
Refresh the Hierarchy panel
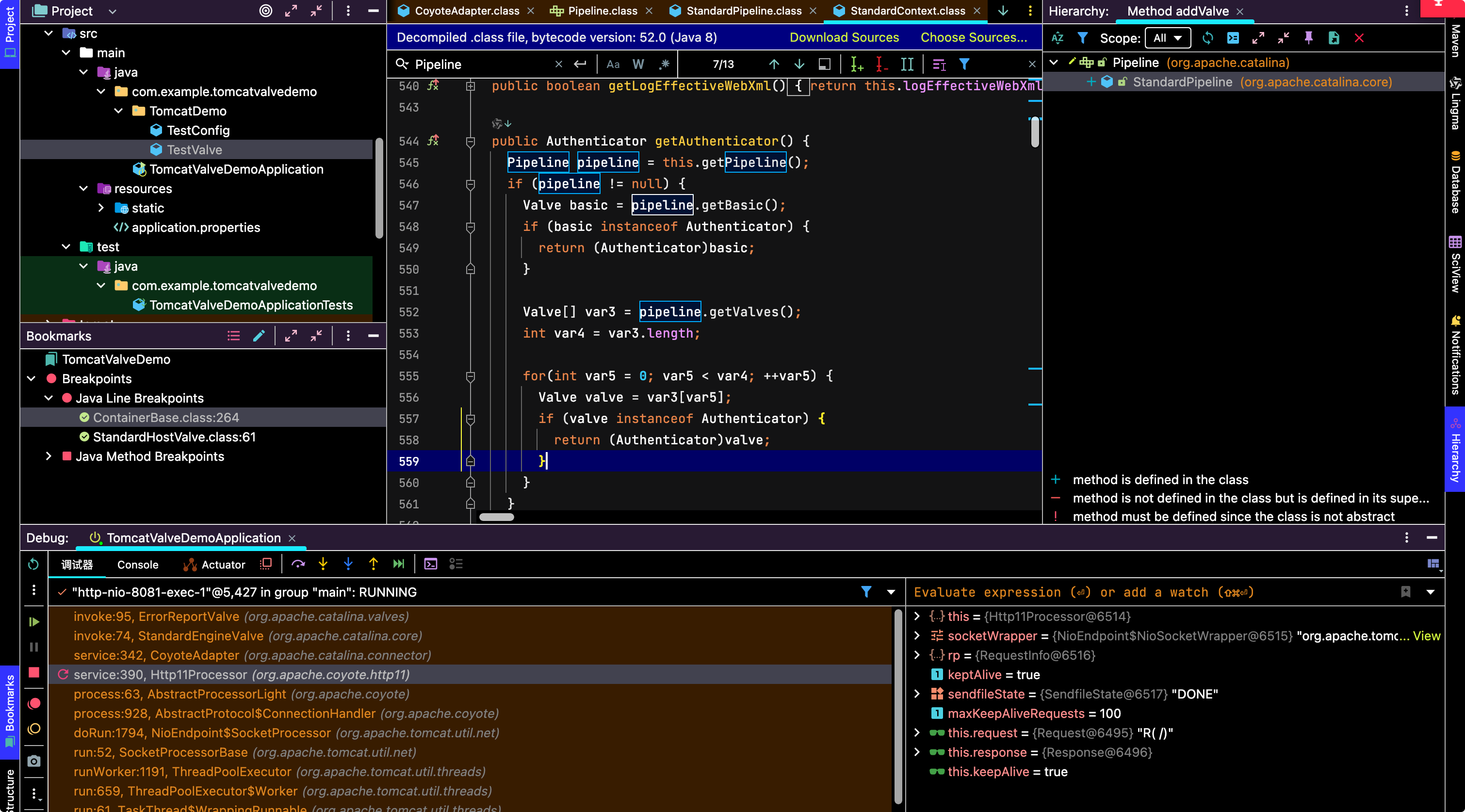[x=1207, y=38]
